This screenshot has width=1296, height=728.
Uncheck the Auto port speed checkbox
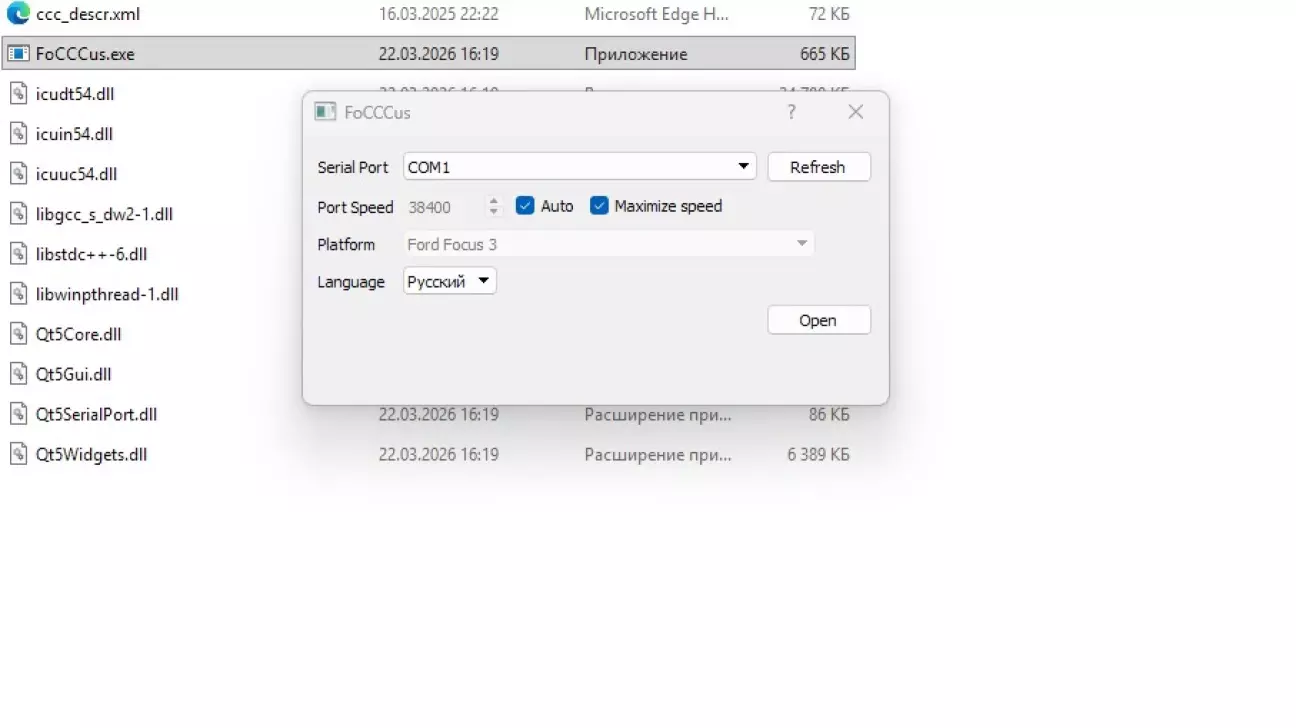tap(525, 206)
